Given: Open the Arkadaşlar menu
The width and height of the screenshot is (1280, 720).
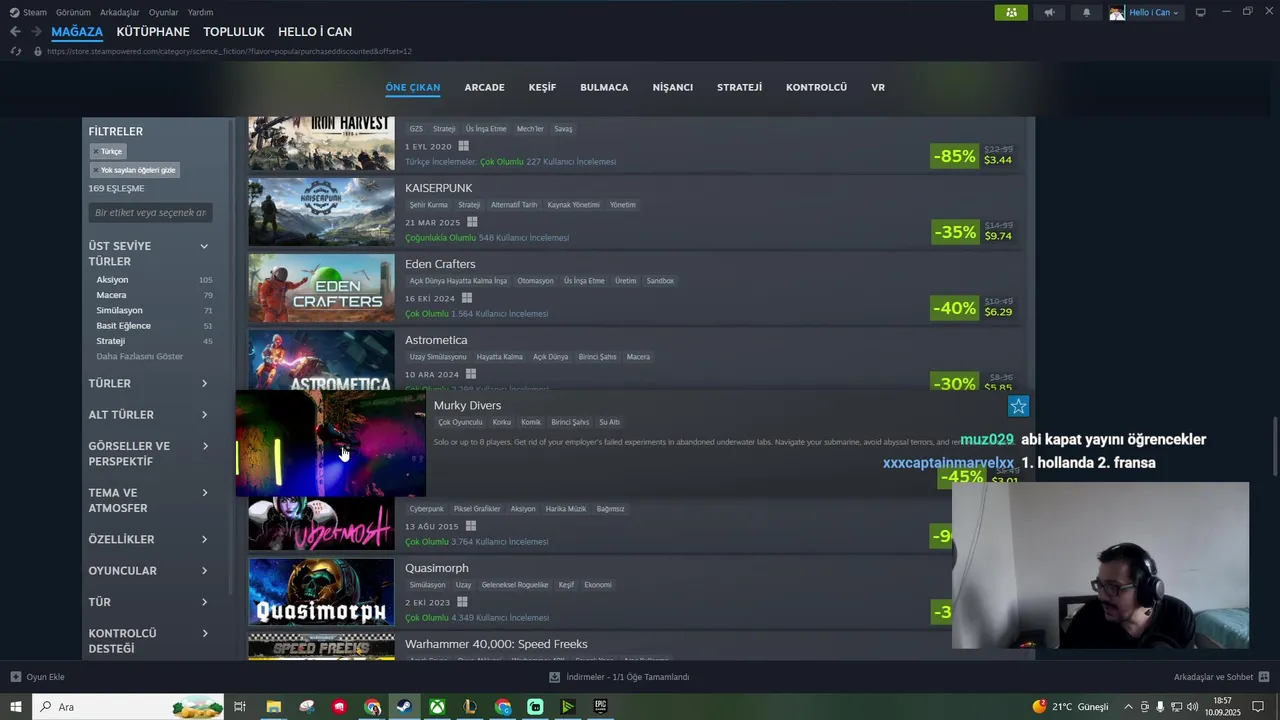Looking at the screenshot, I should [120, 12].
